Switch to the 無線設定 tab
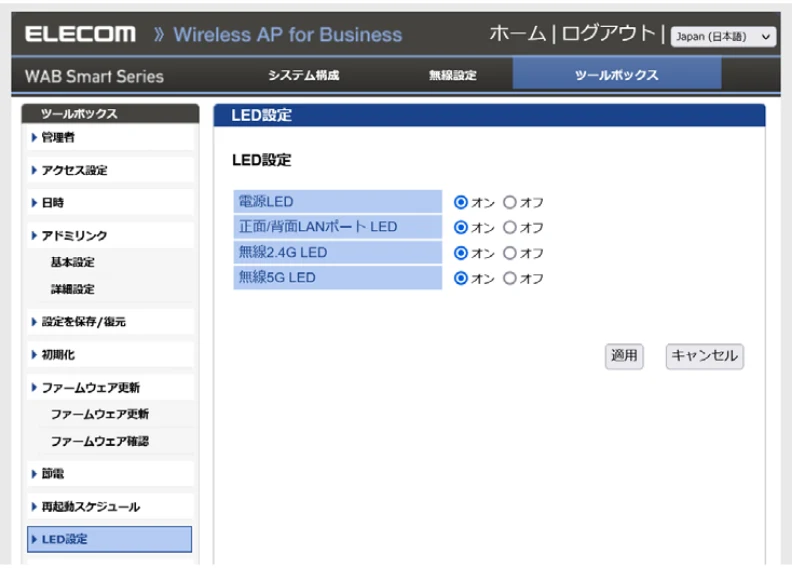The width and height of the screenshot is (792, 568). pyautogui.click(x=453, y=75)
